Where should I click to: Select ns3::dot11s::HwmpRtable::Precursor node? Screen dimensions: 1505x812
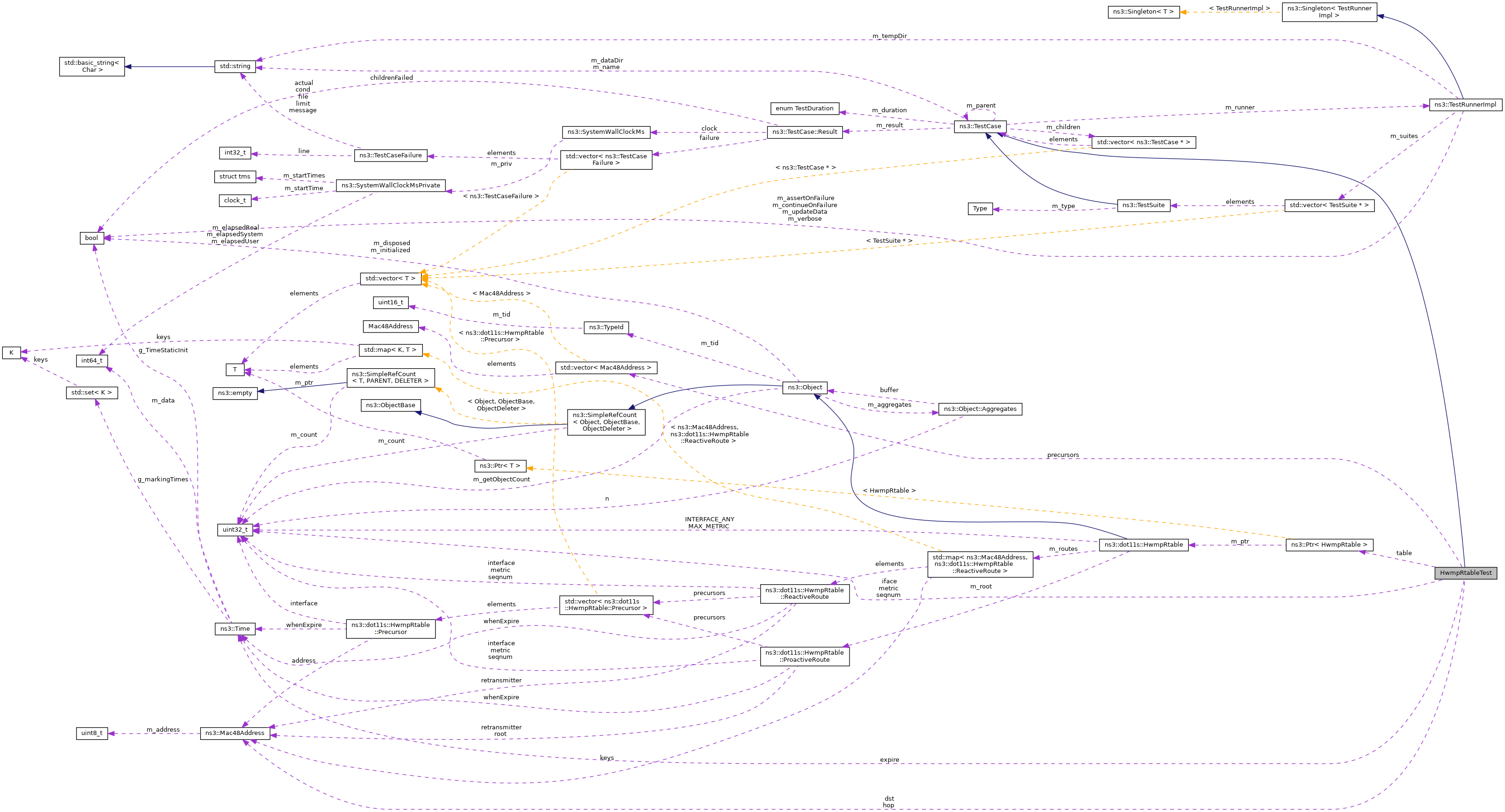(x=390, y=629)
